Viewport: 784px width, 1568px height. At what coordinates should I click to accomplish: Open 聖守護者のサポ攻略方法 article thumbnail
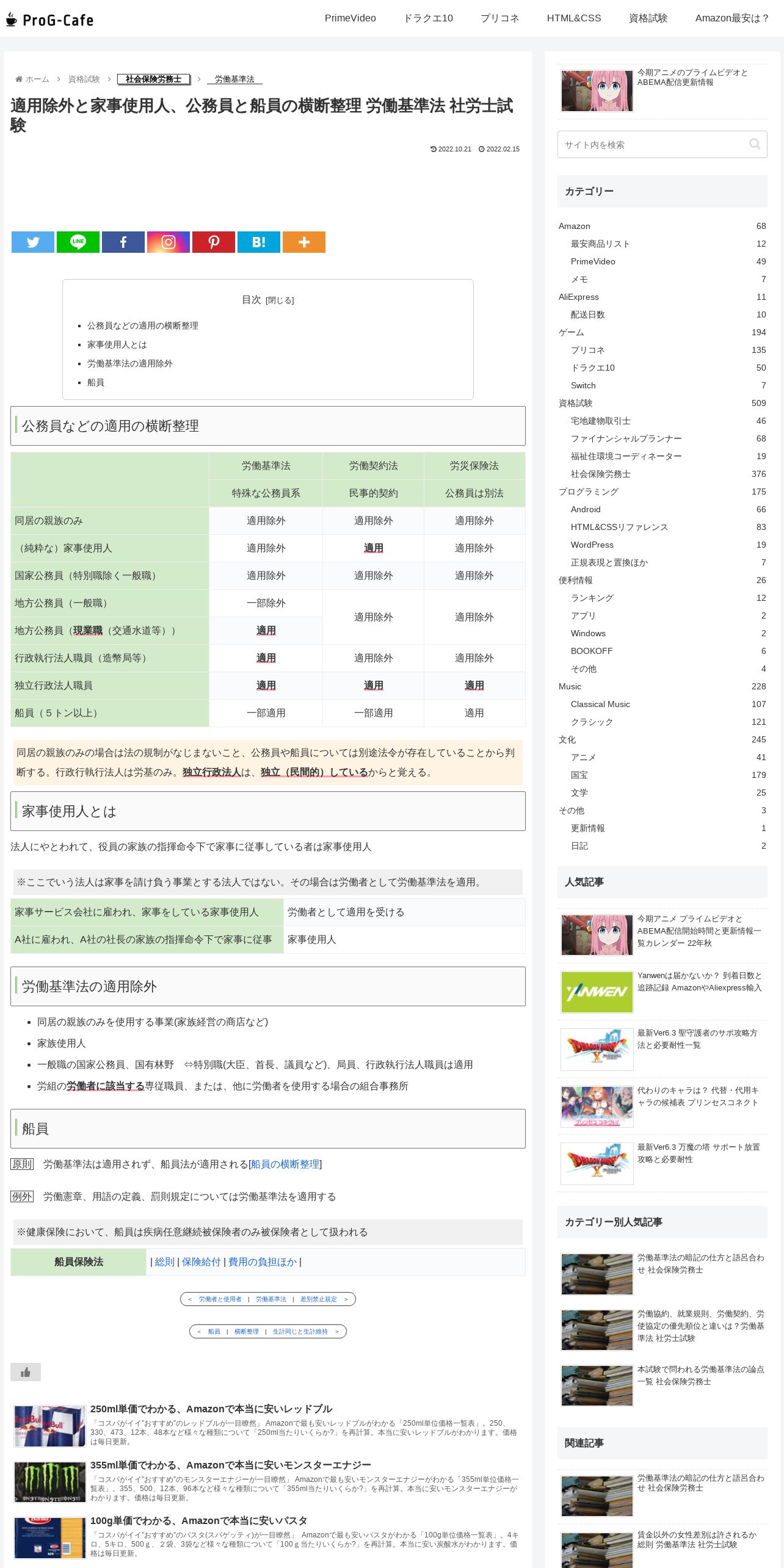coord(597,1050)
